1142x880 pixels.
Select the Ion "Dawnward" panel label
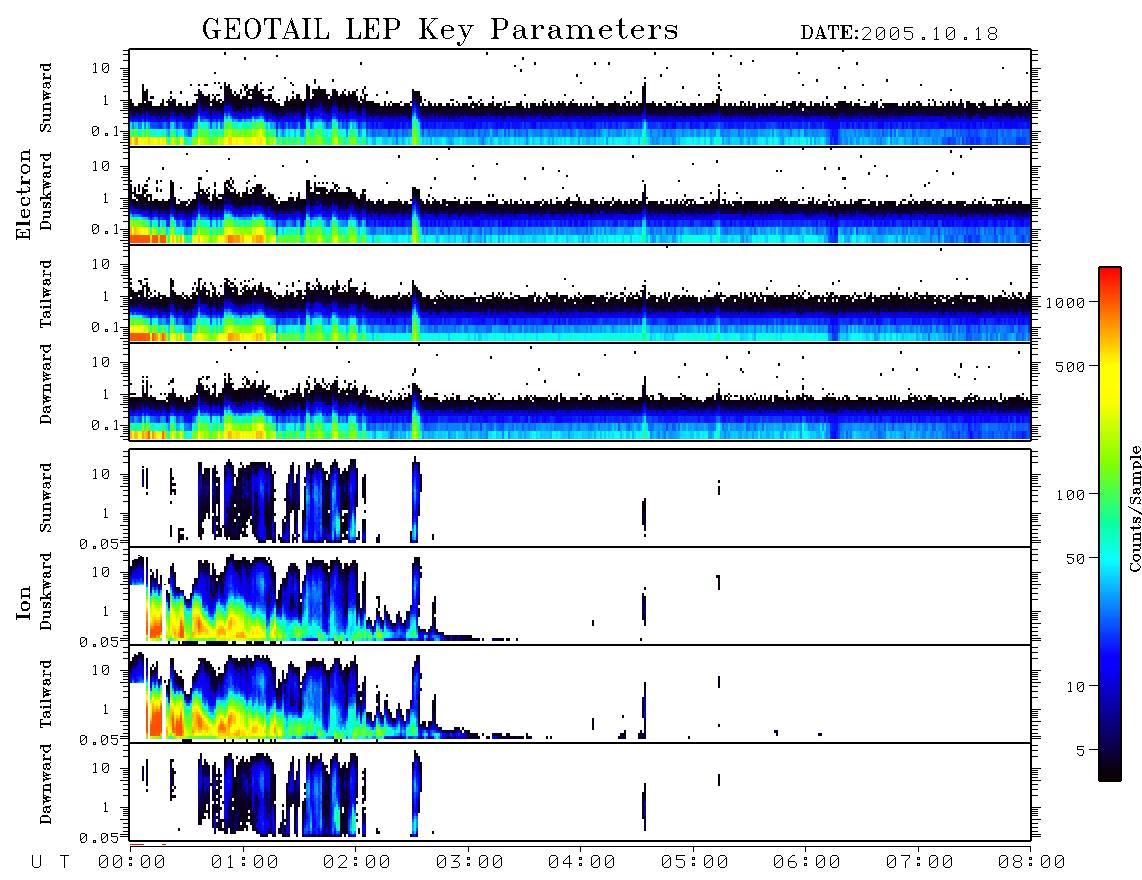pyautogui.click(x=46, y=784)
